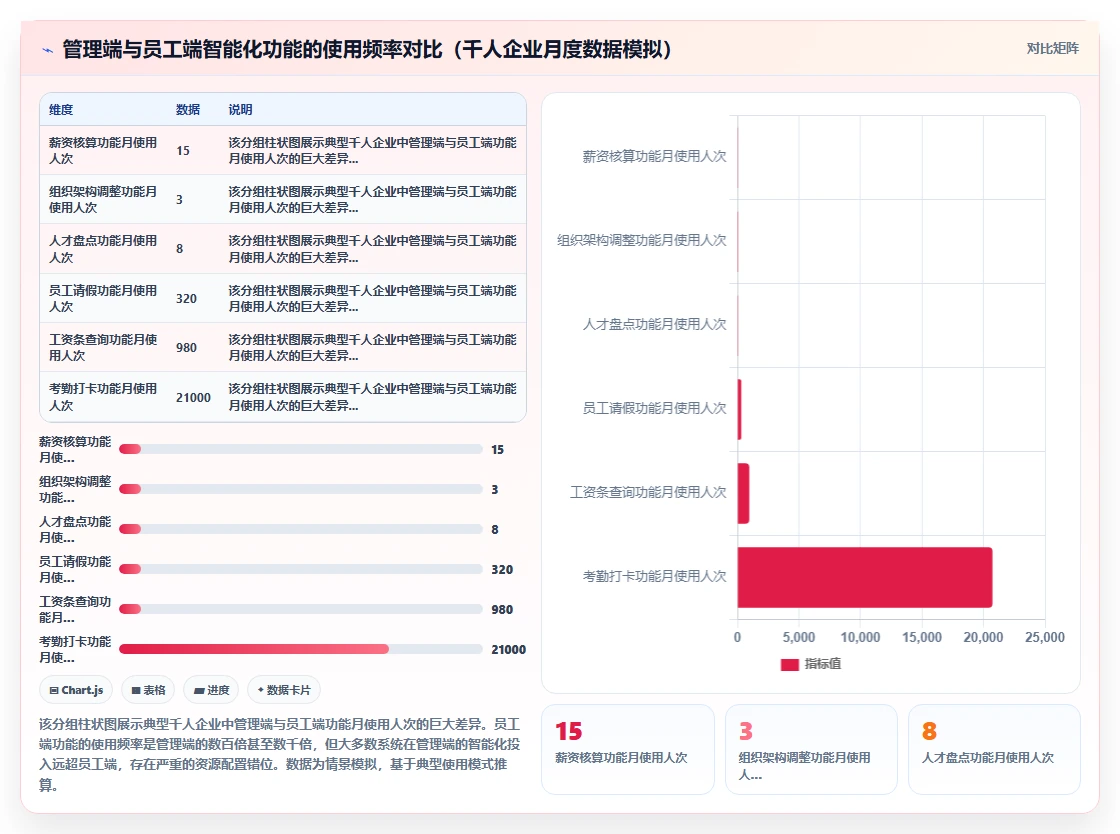This screenshot has height=834, width=1120.
Task: Click the 说明 column header
Action: coord(240,109)
